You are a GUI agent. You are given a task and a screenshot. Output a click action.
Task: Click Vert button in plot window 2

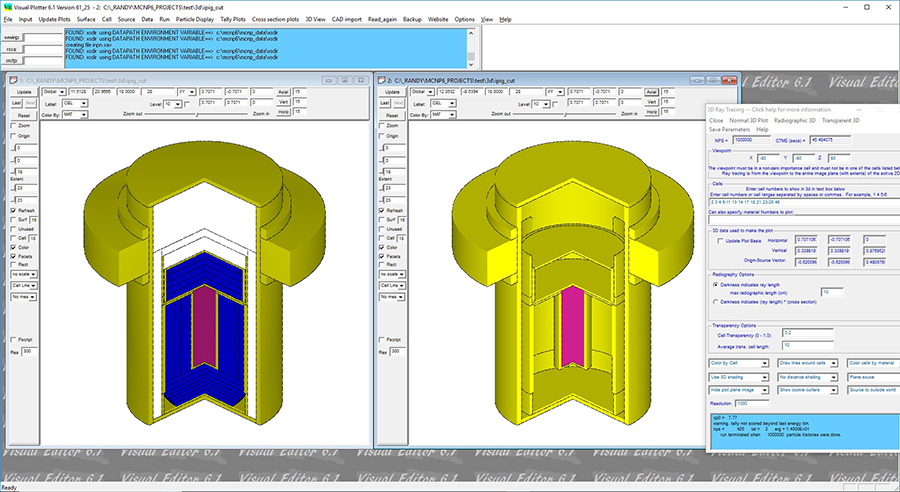click(x=651, y=102)
